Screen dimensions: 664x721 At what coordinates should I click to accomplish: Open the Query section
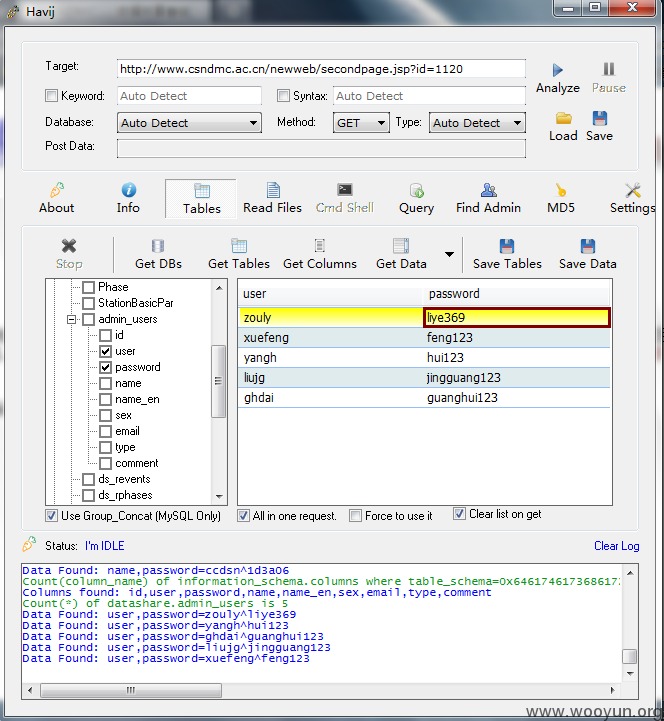417,199
